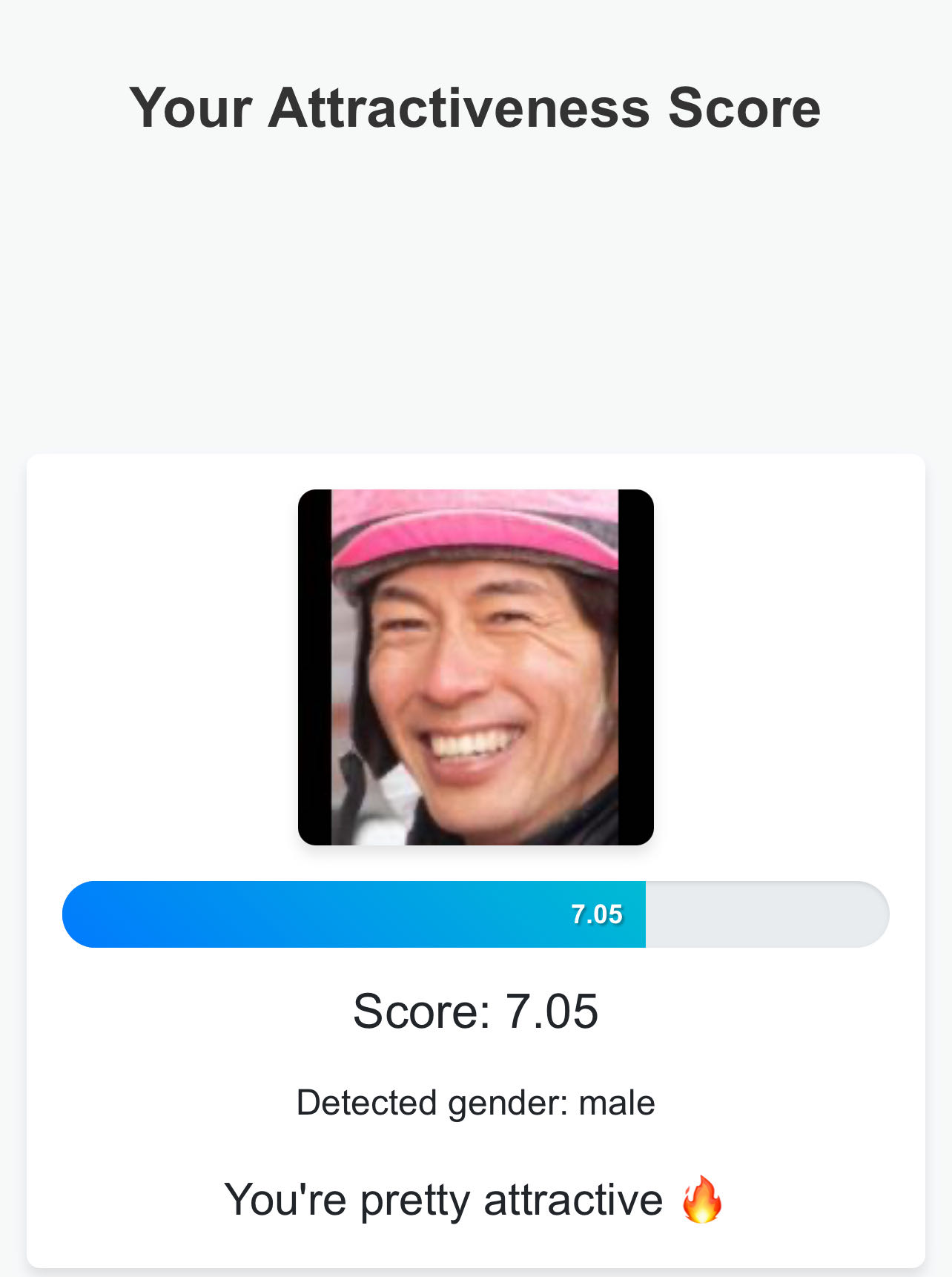The width and height of the screenshot is (952, 1277).
Task: Click the "Detected gender:" label text
Action: point(432,1103)
